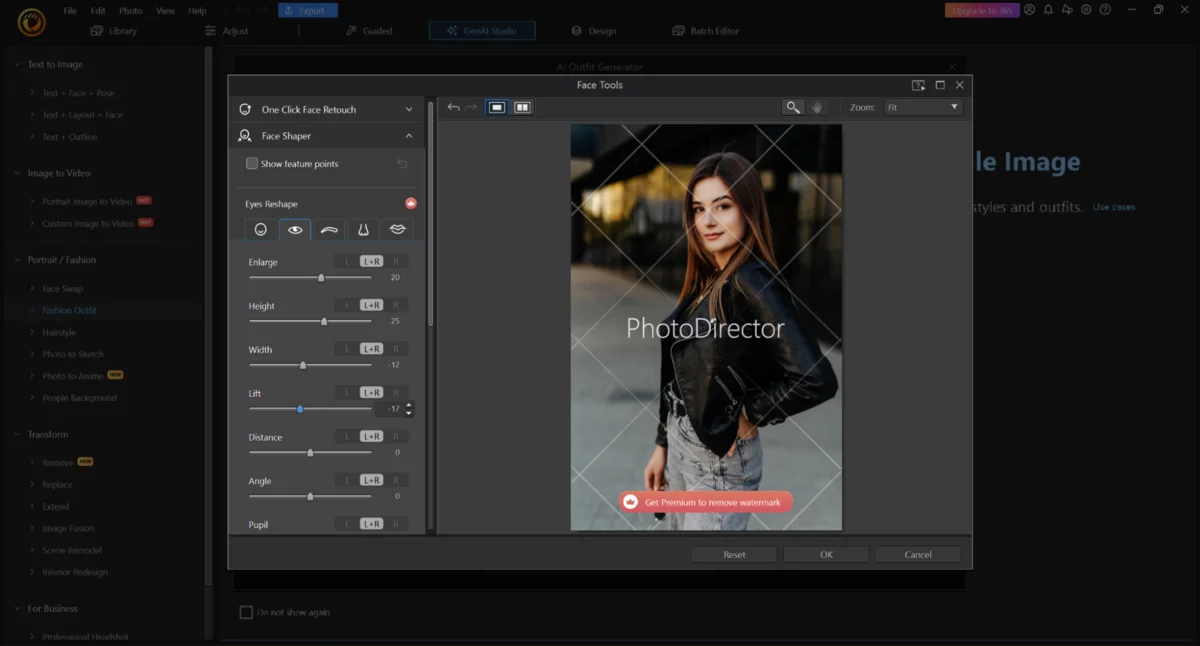Increase the Lift value with stepper up arrow
Image resolution: width=1200 pixels, height=646 pixels.
pos(409,405)
